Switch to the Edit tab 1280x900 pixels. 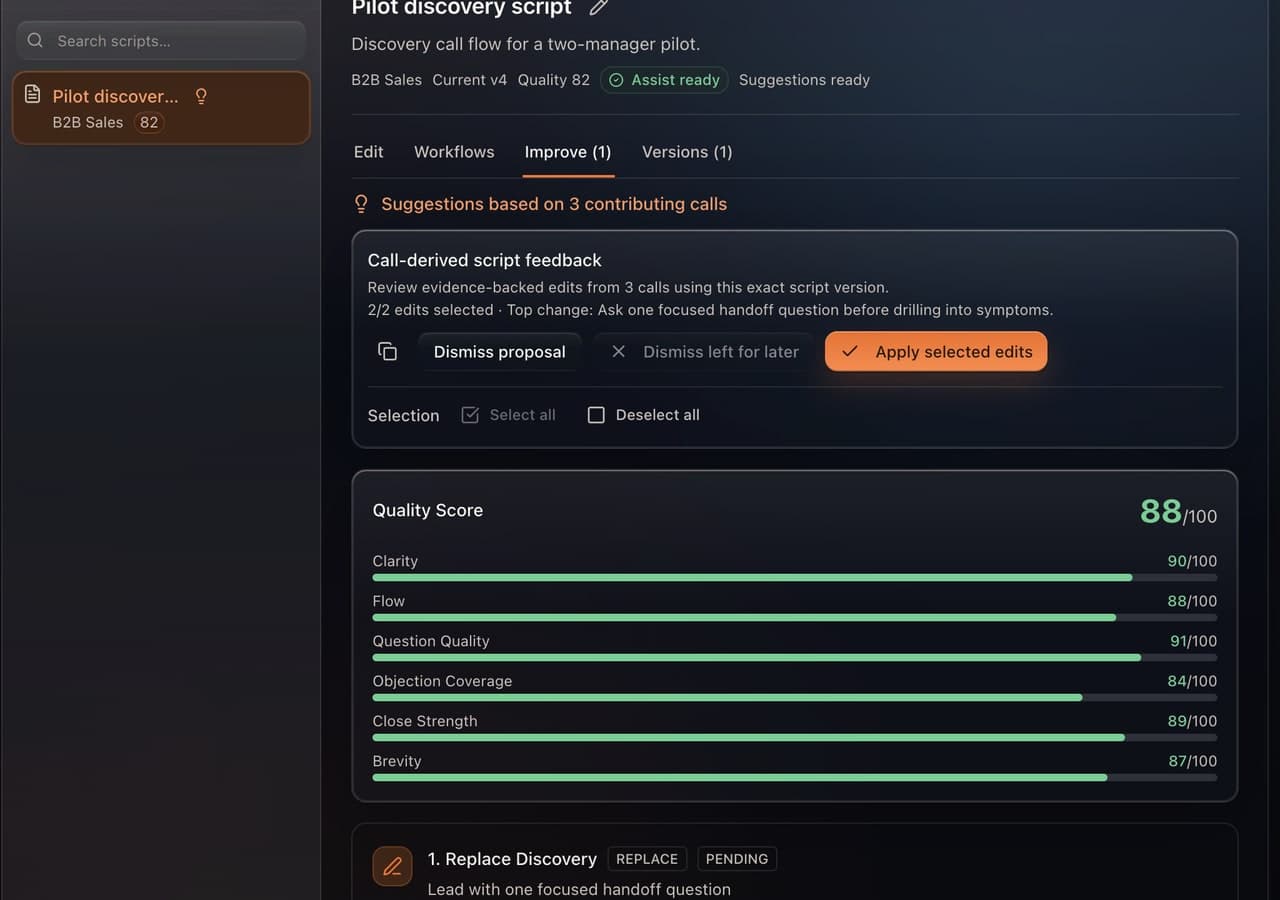tap(368, 152)
